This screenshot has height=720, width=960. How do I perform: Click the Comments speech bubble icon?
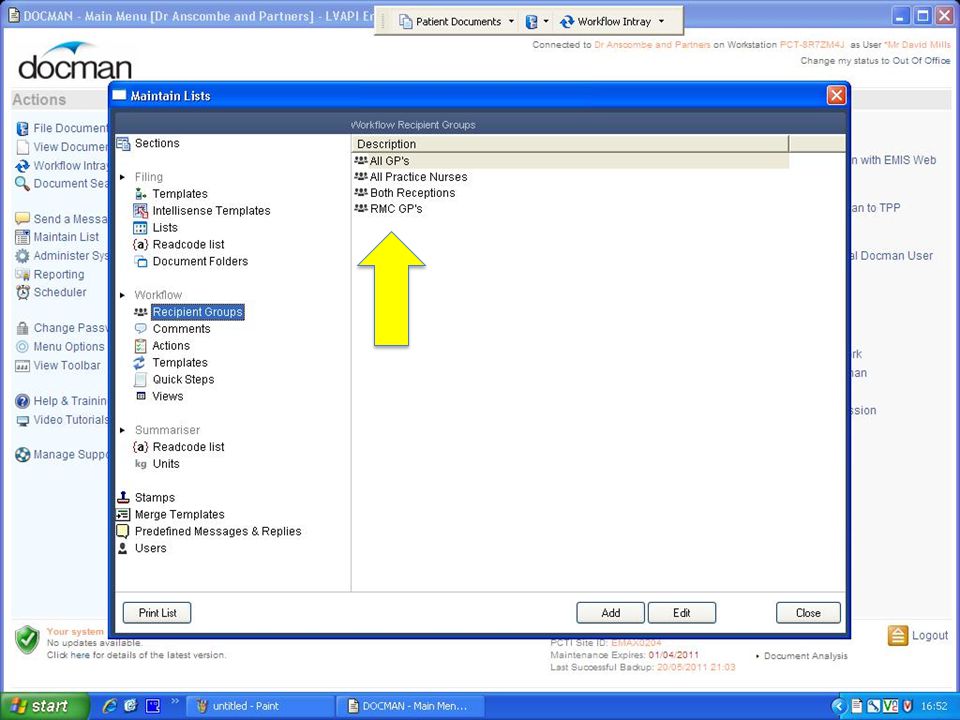pyautogui.click(x=140, y=329)
